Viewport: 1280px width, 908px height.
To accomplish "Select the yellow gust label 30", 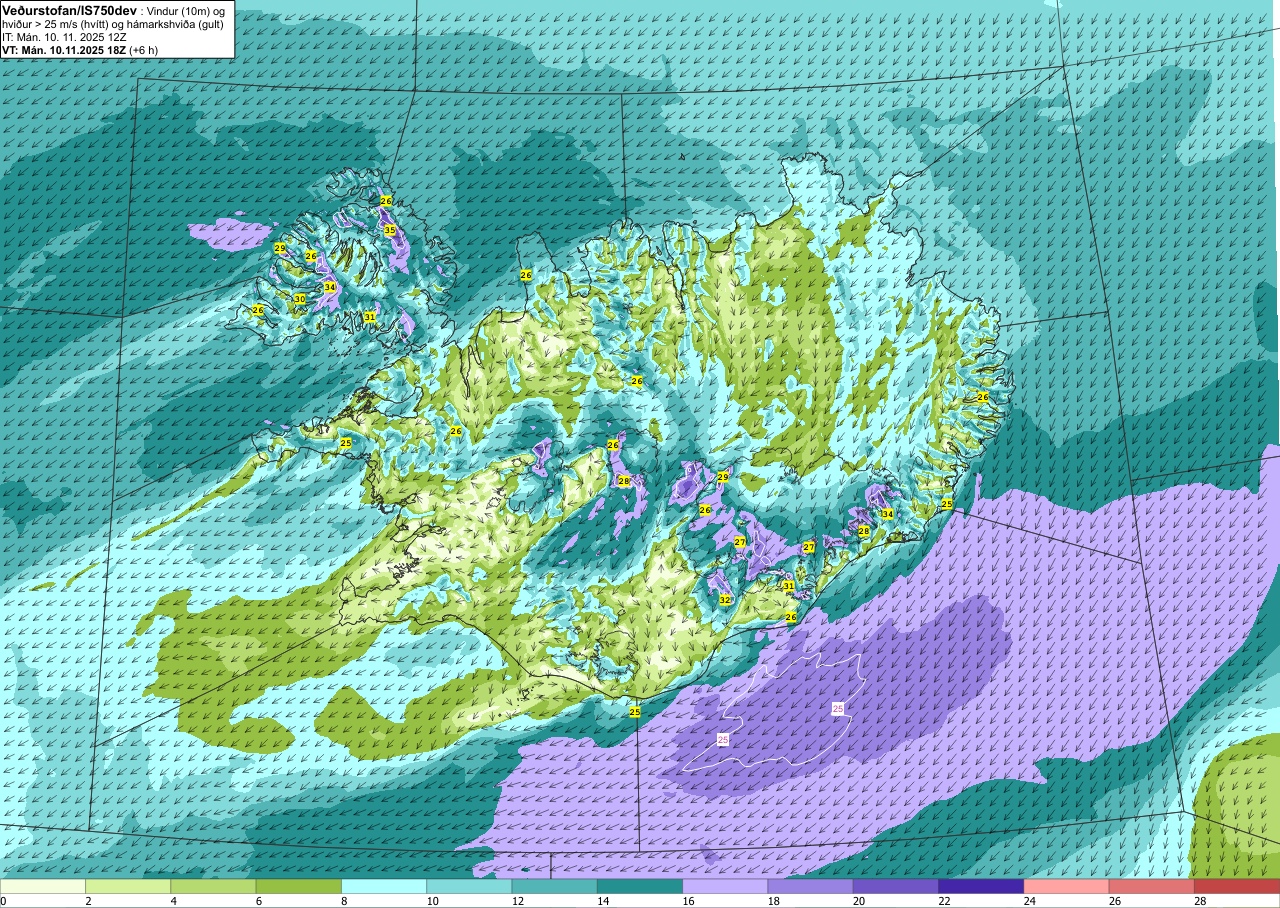I will (299, 299).
